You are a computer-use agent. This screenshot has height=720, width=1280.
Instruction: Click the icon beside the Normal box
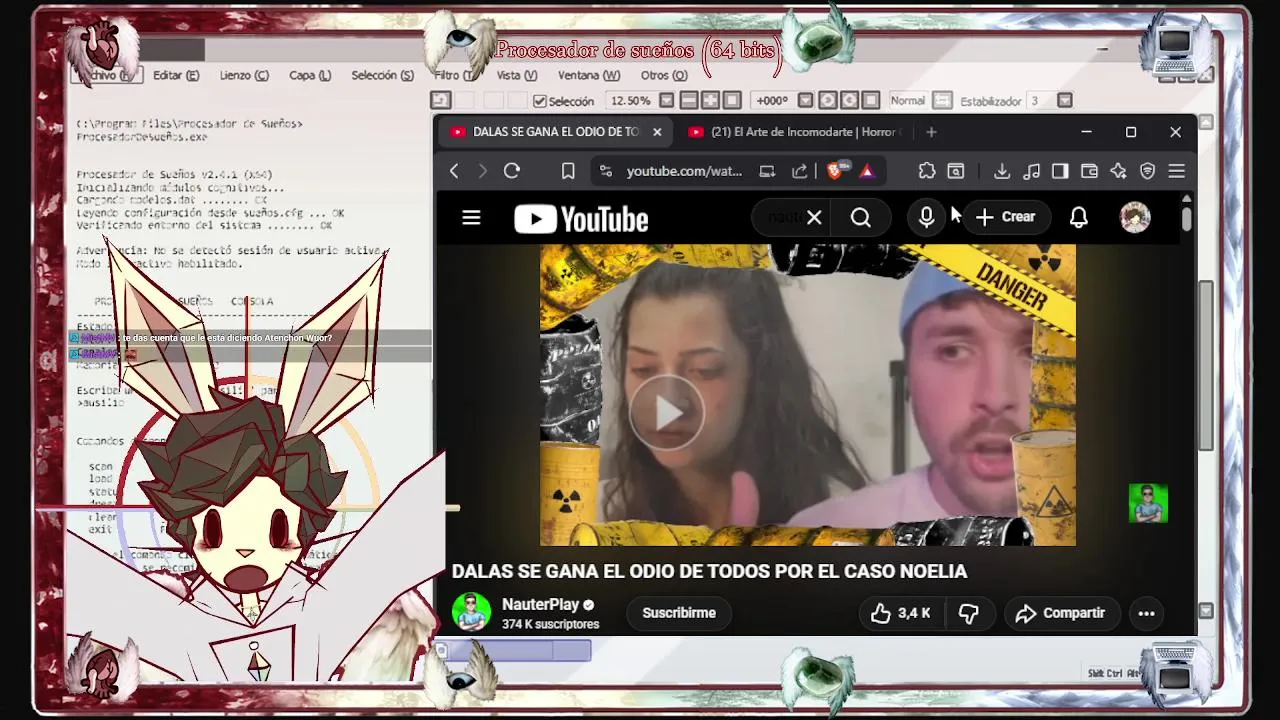pyautogui.click(x=942, y=101)
